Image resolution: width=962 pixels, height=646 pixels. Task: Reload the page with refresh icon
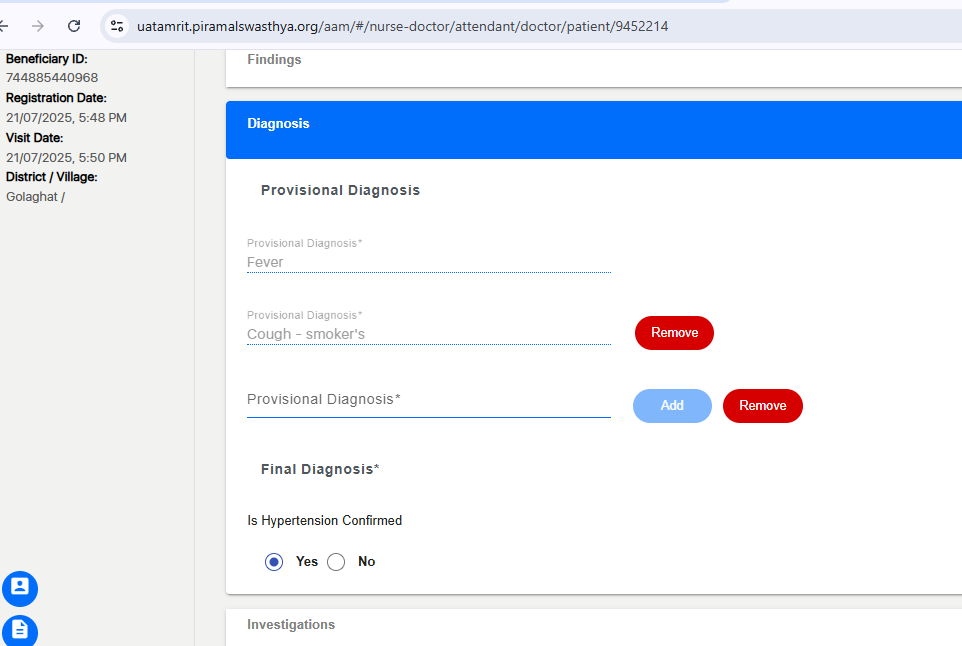click(x=74, y=26)
